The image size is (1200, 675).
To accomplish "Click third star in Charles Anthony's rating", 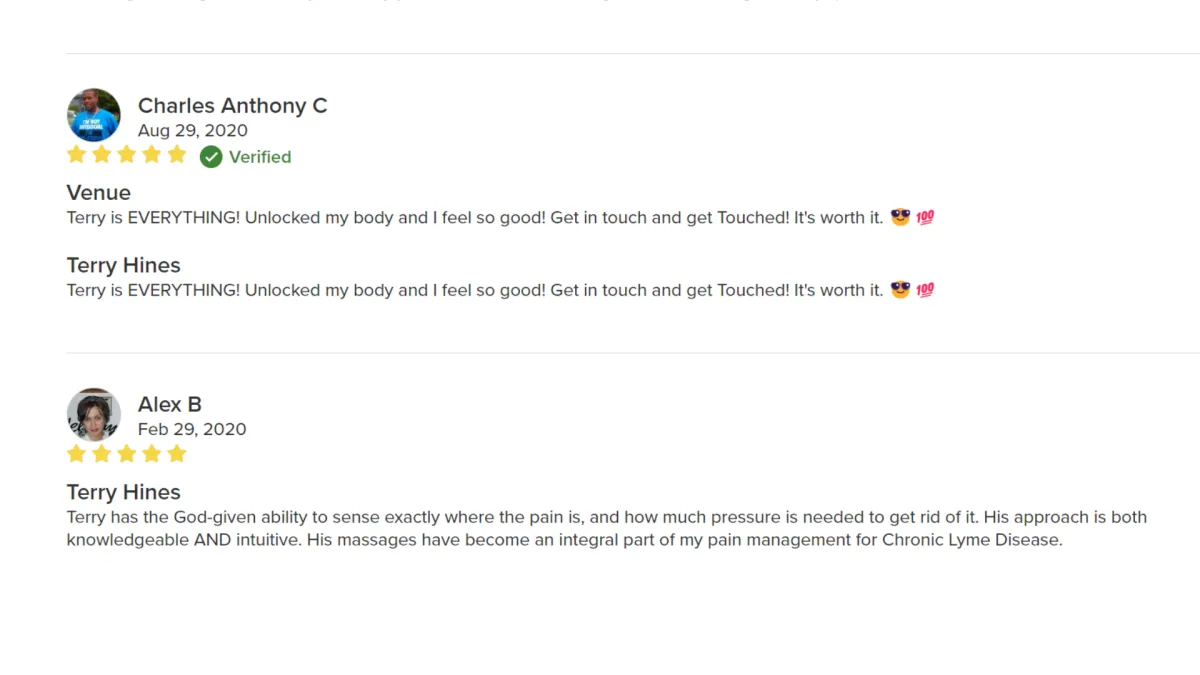I will [x=127, y=155].
